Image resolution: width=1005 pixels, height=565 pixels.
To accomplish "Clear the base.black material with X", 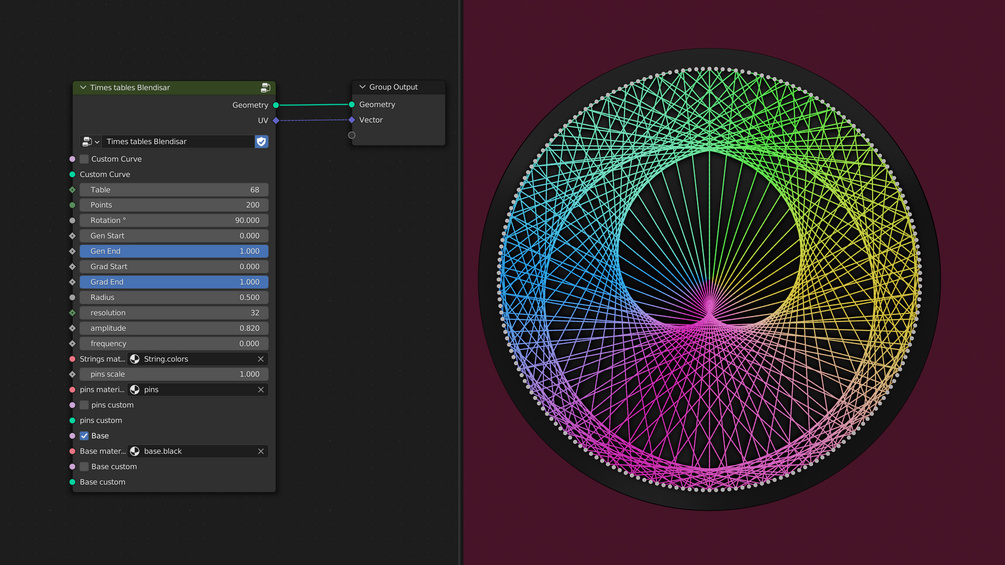I will 261,451.
